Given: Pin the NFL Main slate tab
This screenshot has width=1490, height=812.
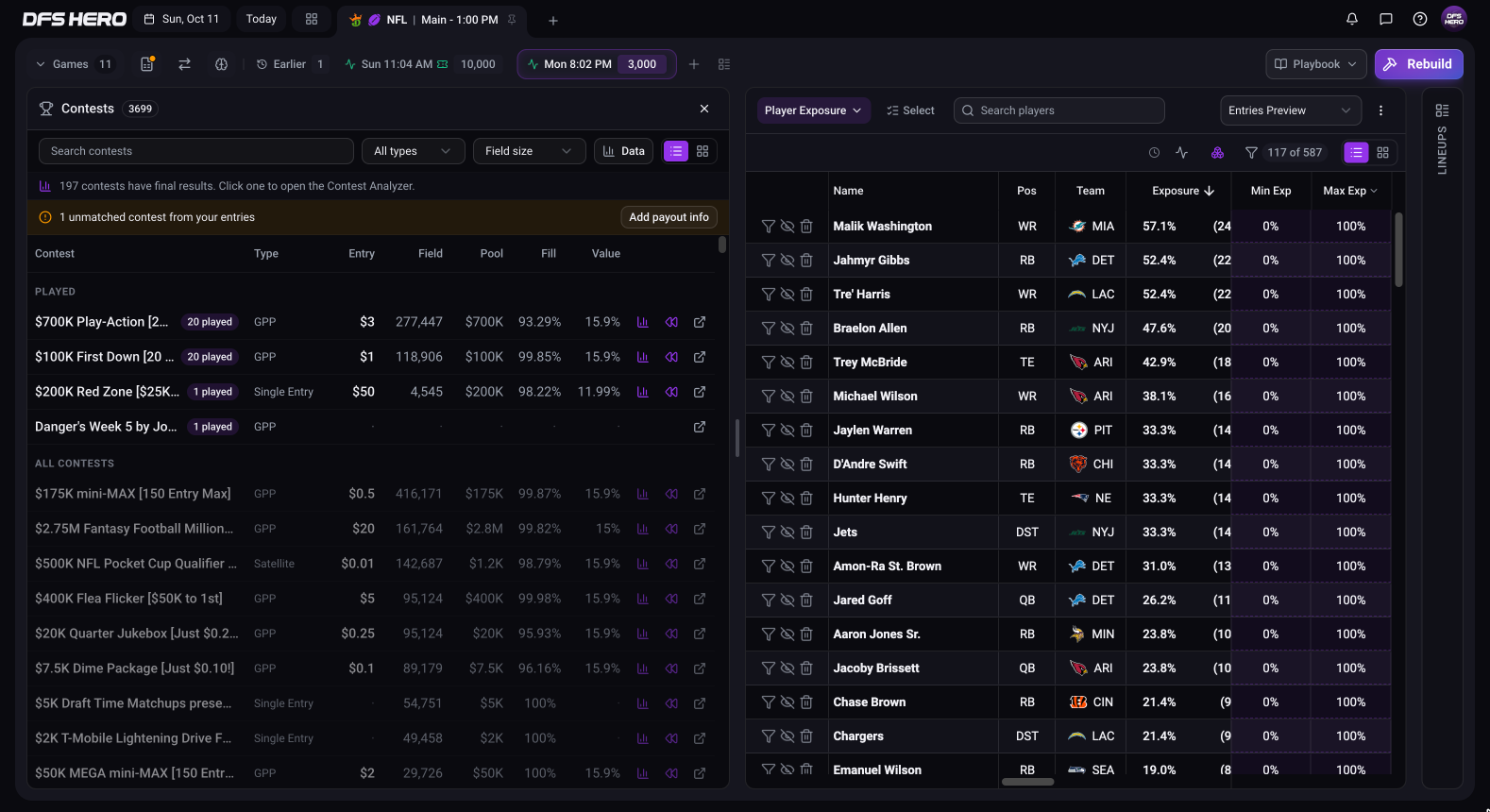Looking at the screenshot, I should click(x=512, y=19).
